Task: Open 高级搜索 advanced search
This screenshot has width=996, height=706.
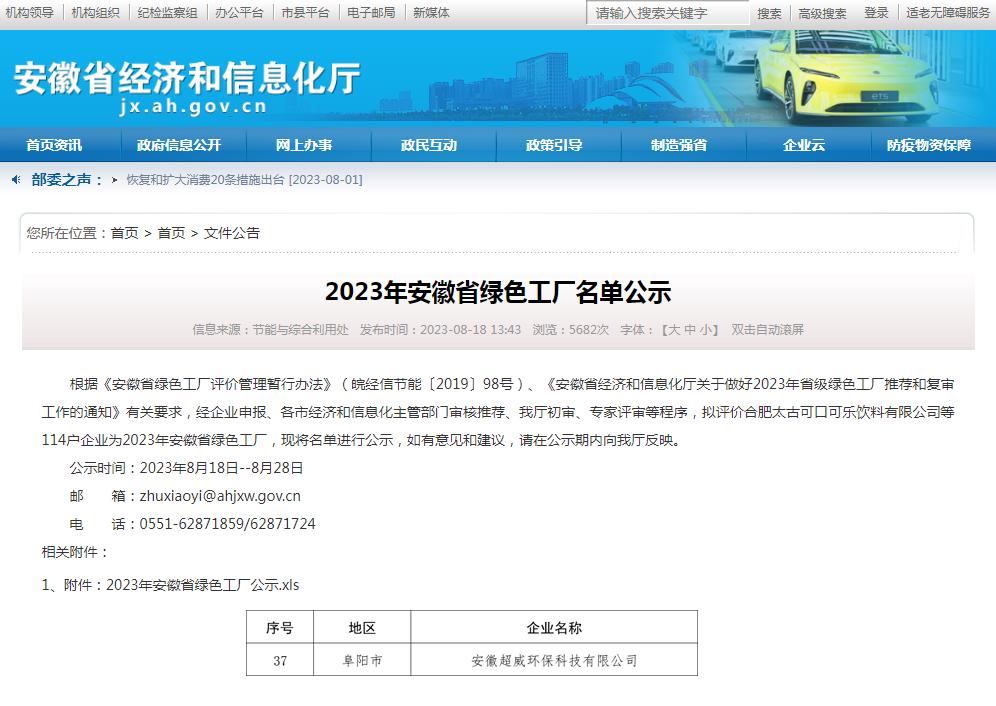Action: click(822, 13)
